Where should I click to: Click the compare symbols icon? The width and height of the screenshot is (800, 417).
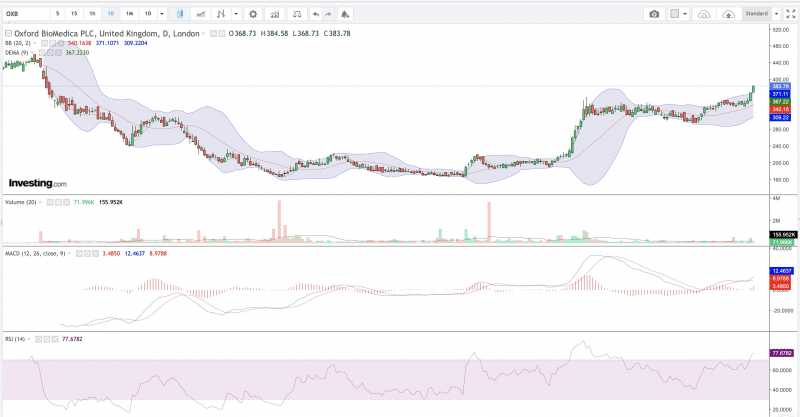click(x=275, y=14)
